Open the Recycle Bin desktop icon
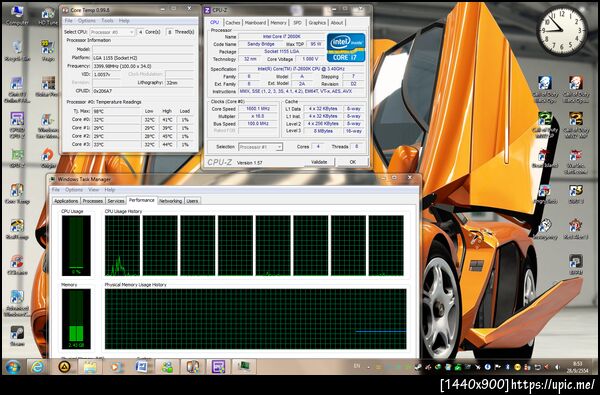600x395 pixels. pyautogui.click(x=17, y=50)
